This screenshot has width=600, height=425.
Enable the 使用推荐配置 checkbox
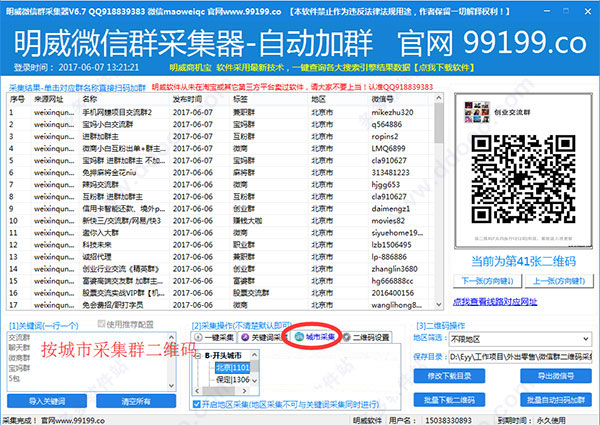(100, 326)
